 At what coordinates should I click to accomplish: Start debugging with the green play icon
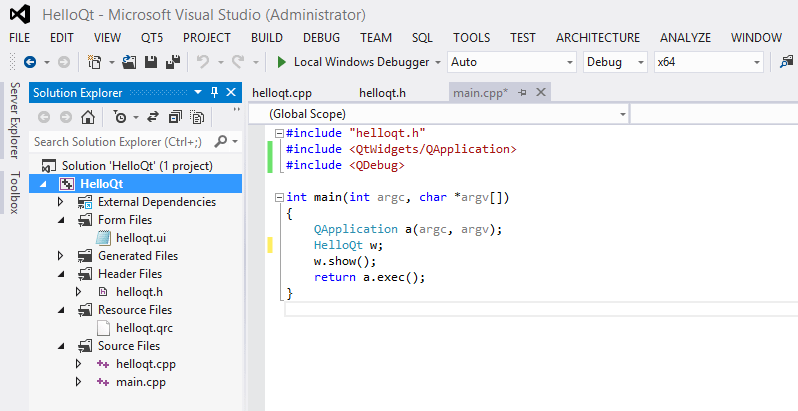tap(282, 62)
